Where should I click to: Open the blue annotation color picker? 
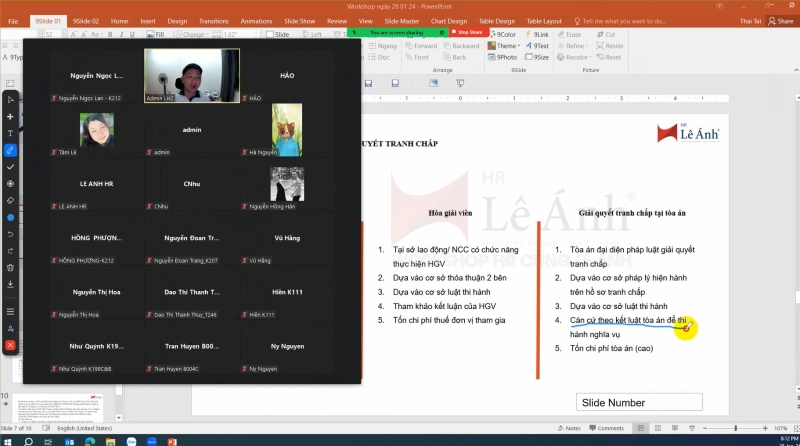[11, 217]
